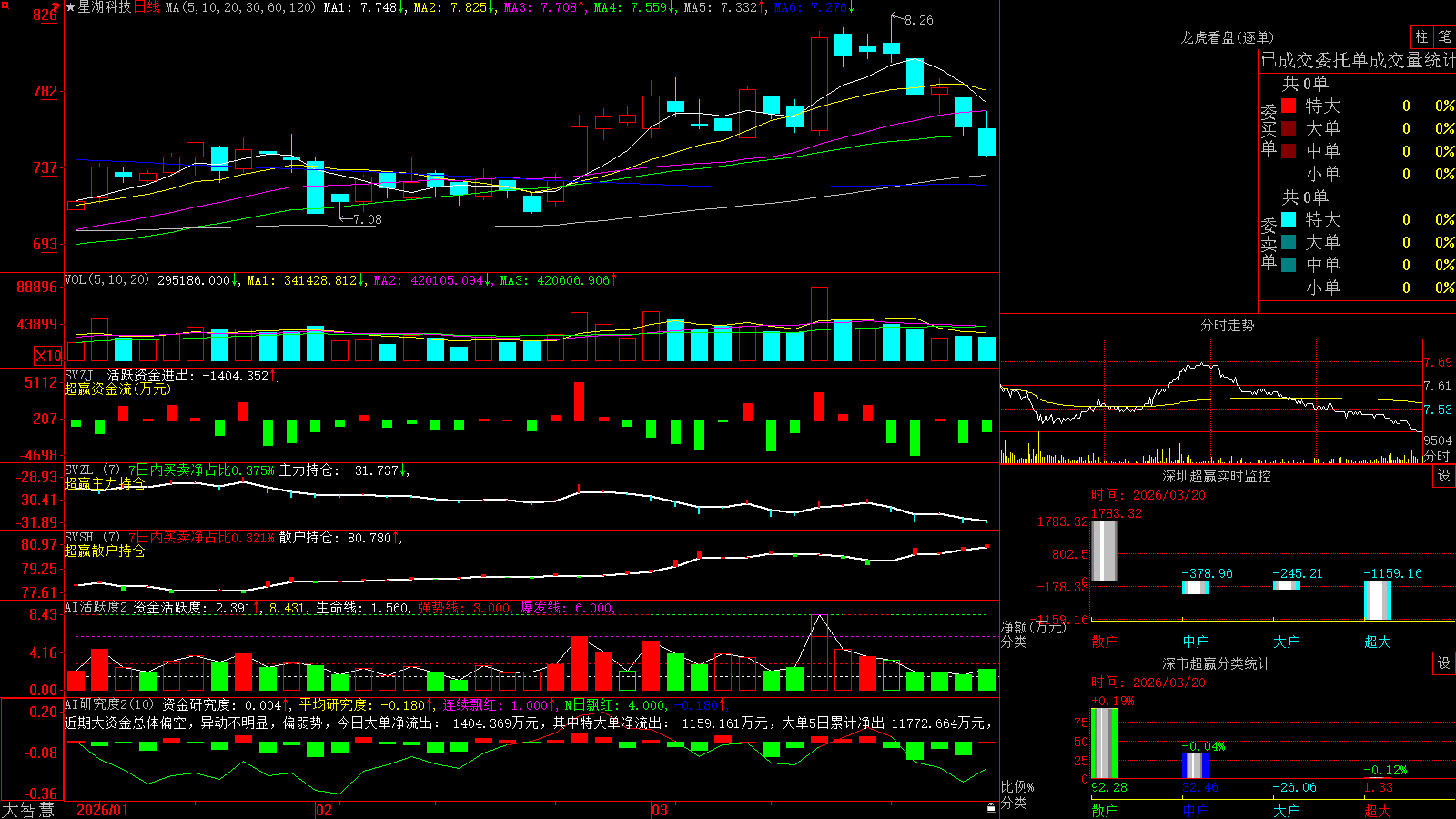Click the star icon before 星湖科技
Viewport: 1456px width, 819px height.
coord(71,7)
